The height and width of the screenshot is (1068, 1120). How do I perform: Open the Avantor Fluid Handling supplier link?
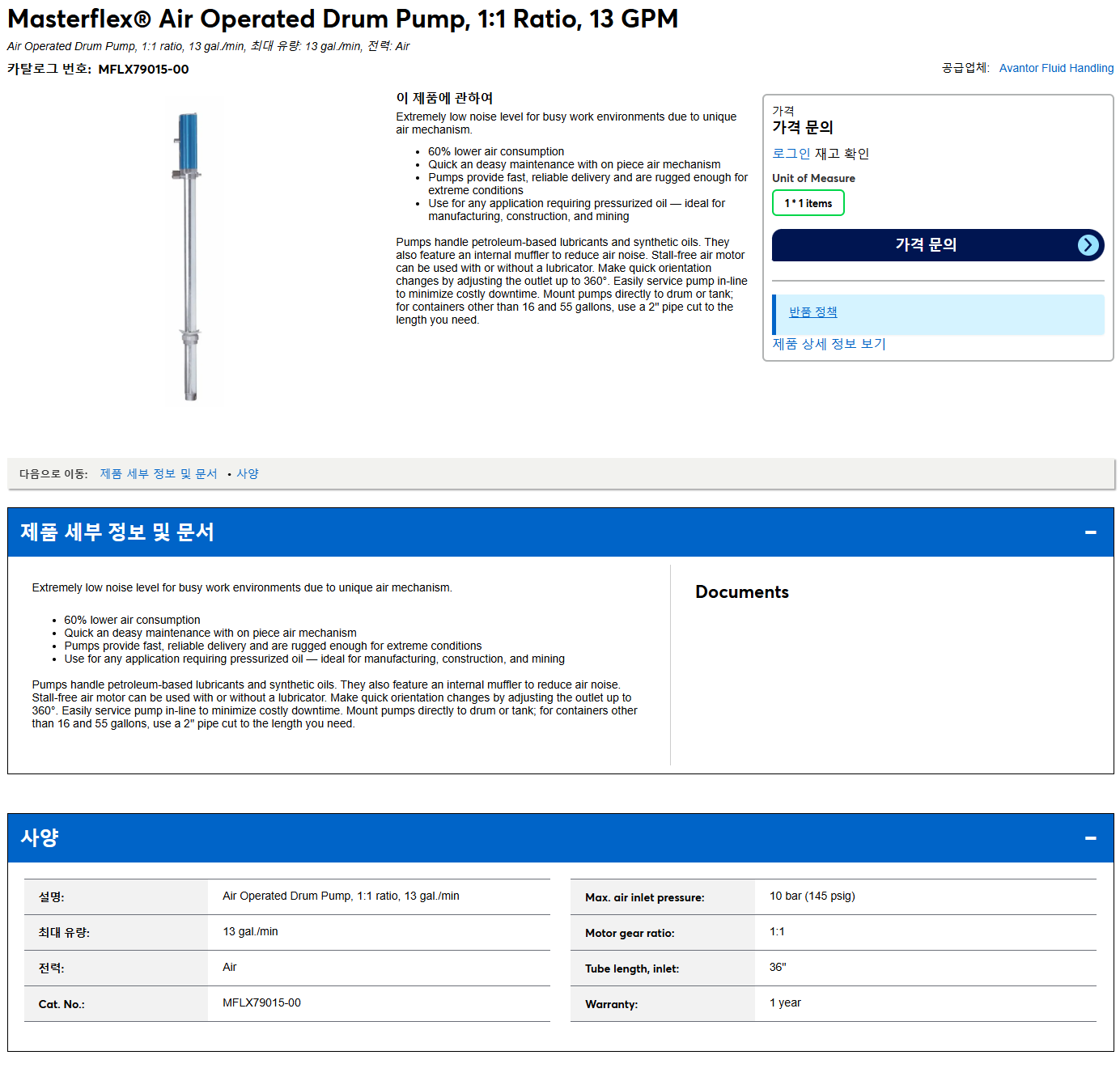click(x=1056, y=68)
